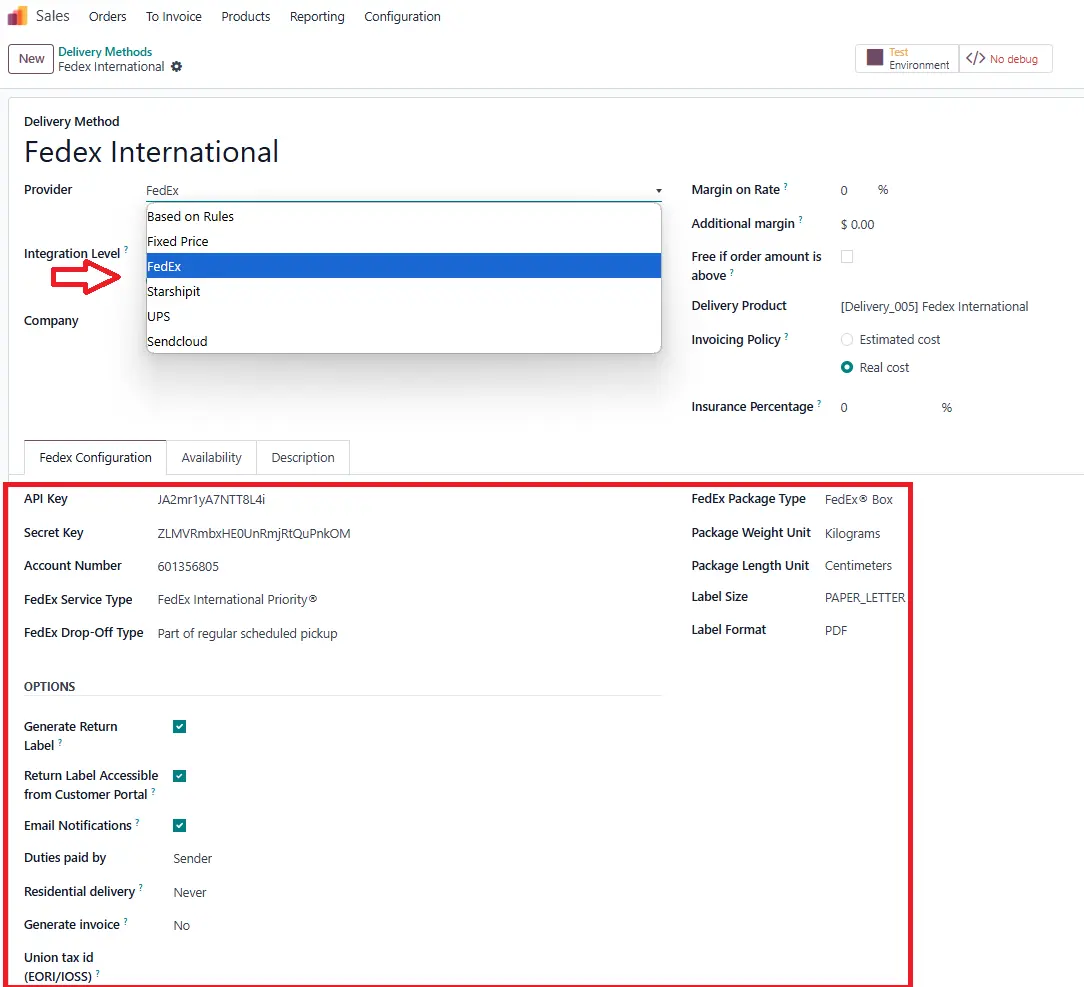Edit Additional margin $ 0.00 field

[857, 225]
